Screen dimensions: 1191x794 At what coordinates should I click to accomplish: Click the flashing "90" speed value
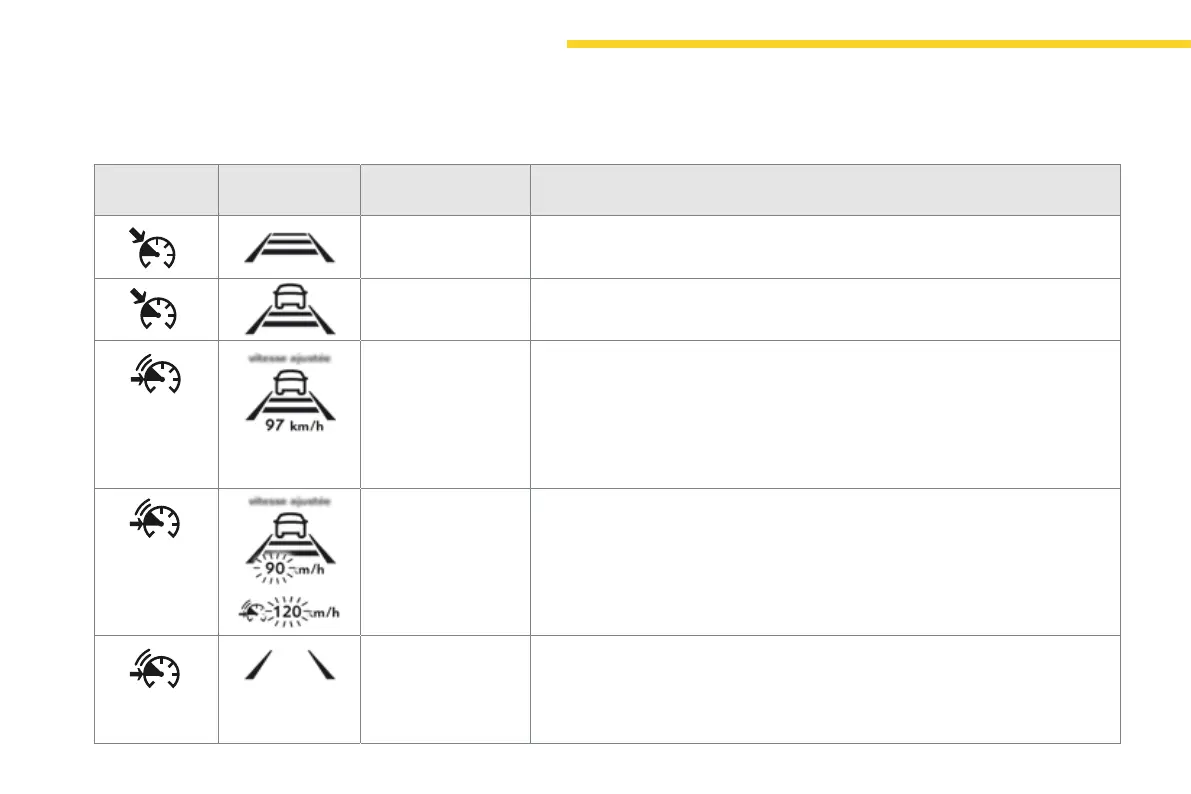(x=276, y=571)
